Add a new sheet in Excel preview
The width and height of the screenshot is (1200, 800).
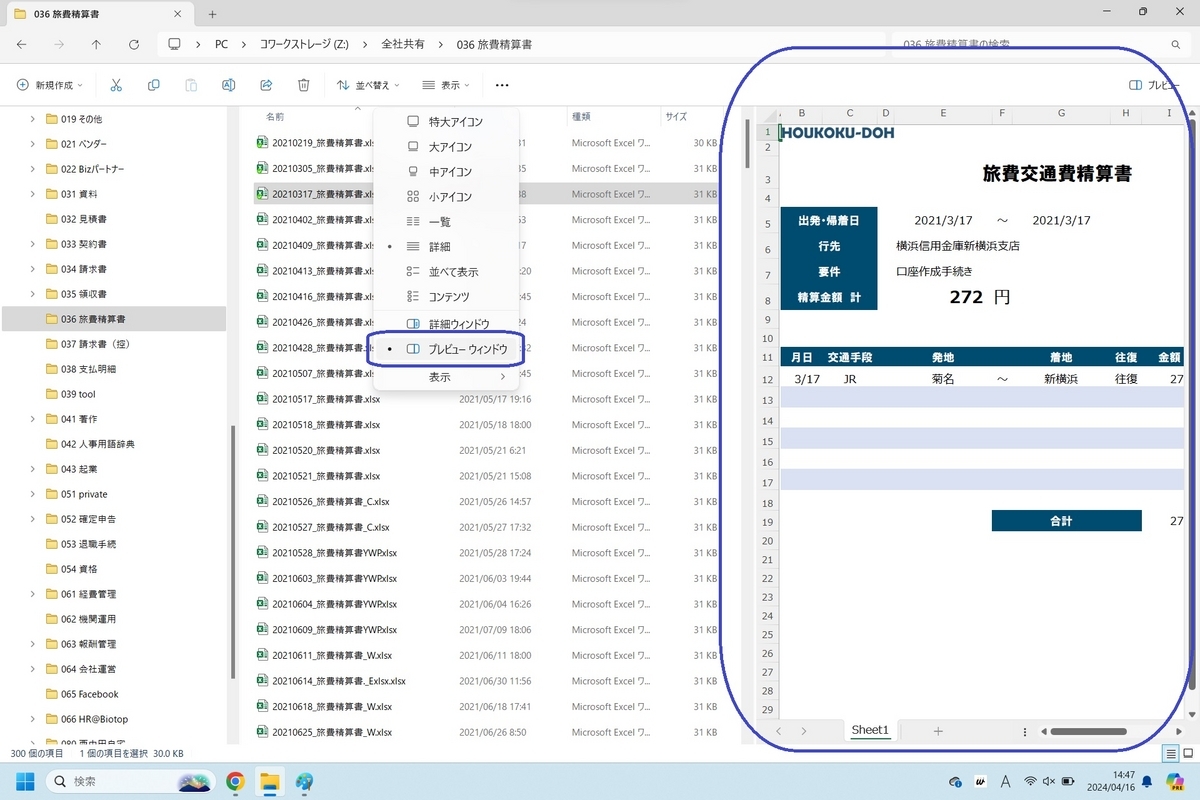click(x=938, y=731)
